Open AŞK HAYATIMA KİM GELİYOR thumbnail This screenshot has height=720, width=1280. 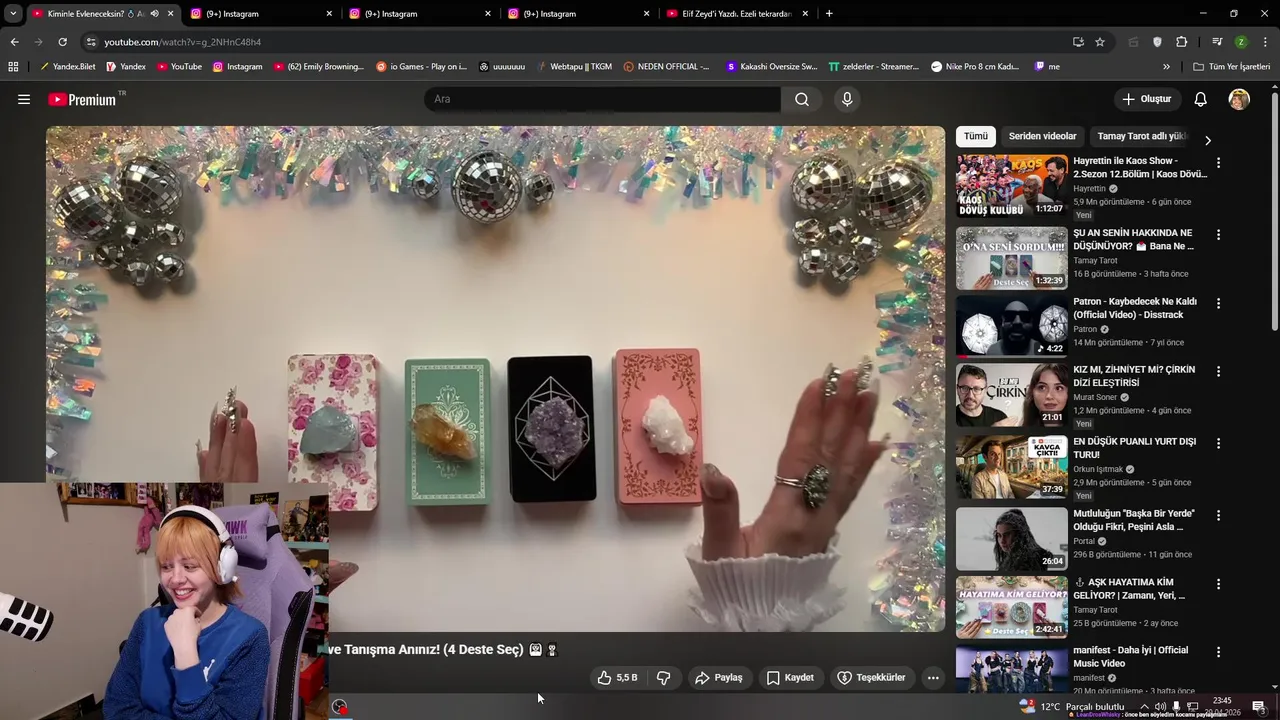tap(1011, 607)
